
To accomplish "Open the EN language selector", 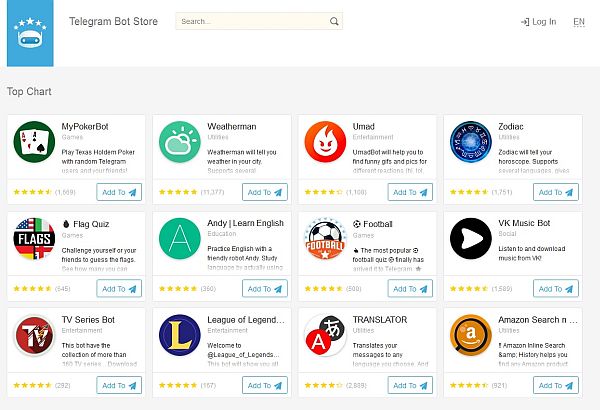I will coord(579,22).
